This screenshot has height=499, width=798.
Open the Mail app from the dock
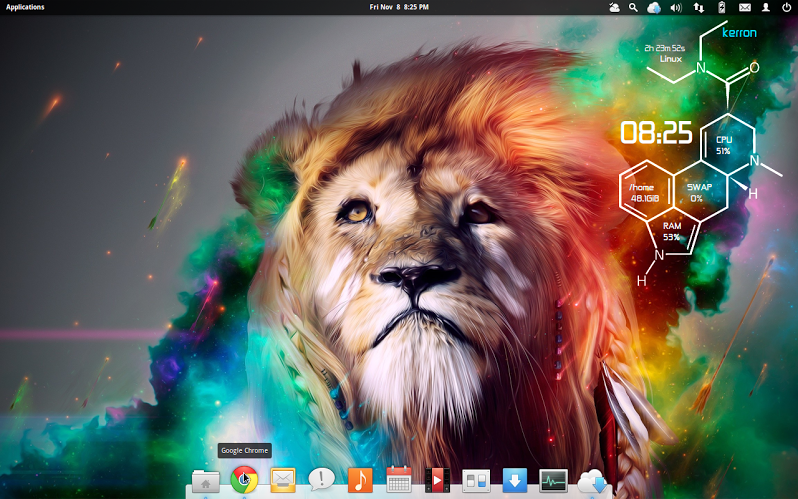(x=283, y=480)
